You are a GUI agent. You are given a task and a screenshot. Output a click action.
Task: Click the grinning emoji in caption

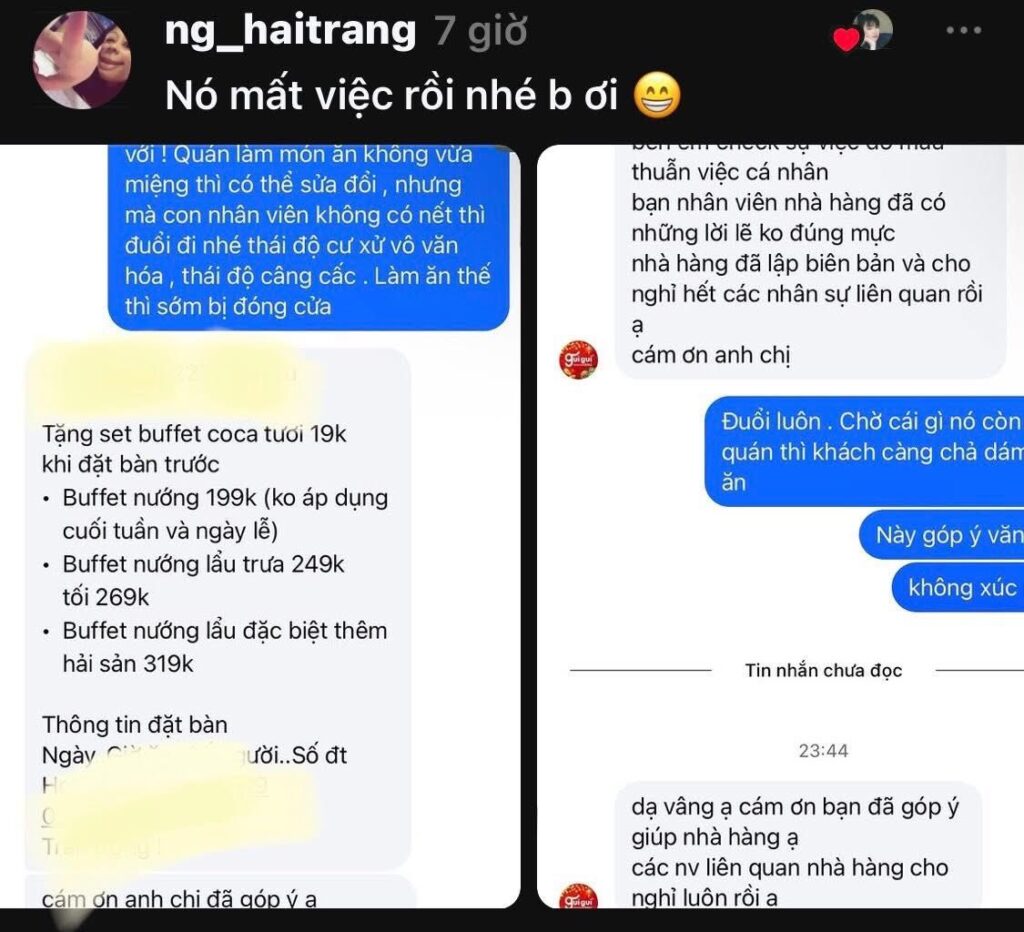click(x=658, y=96)
